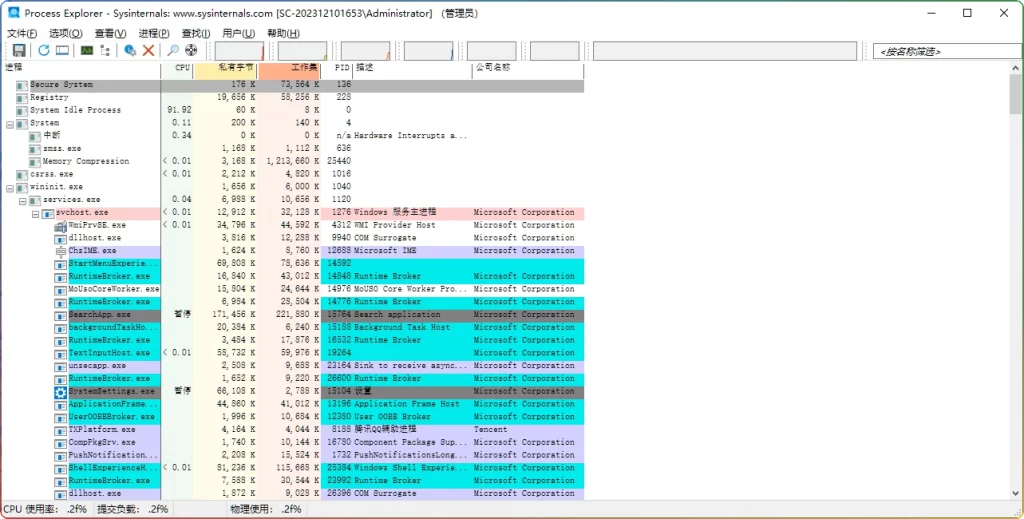Screen dimensions: 1024x519
Task: Collapse the System process tree node
Action: (10, 123)
